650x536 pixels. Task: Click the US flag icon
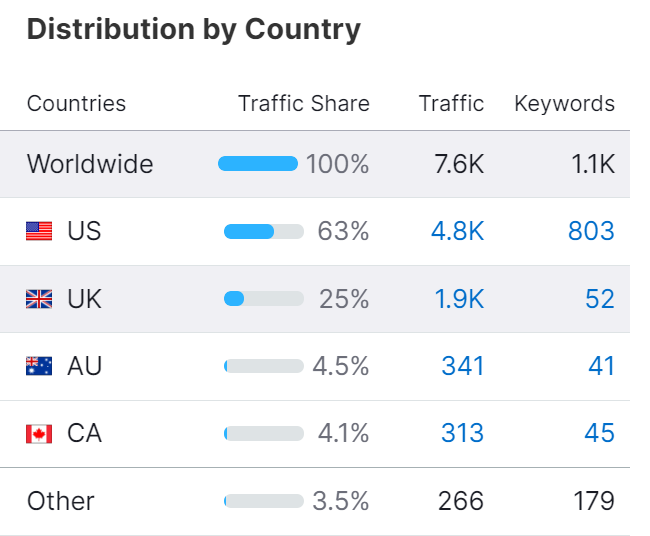[x=39, y=232]
